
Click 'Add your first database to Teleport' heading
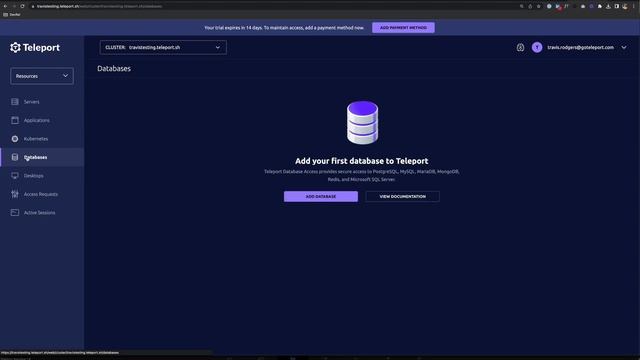coord(362,161)
